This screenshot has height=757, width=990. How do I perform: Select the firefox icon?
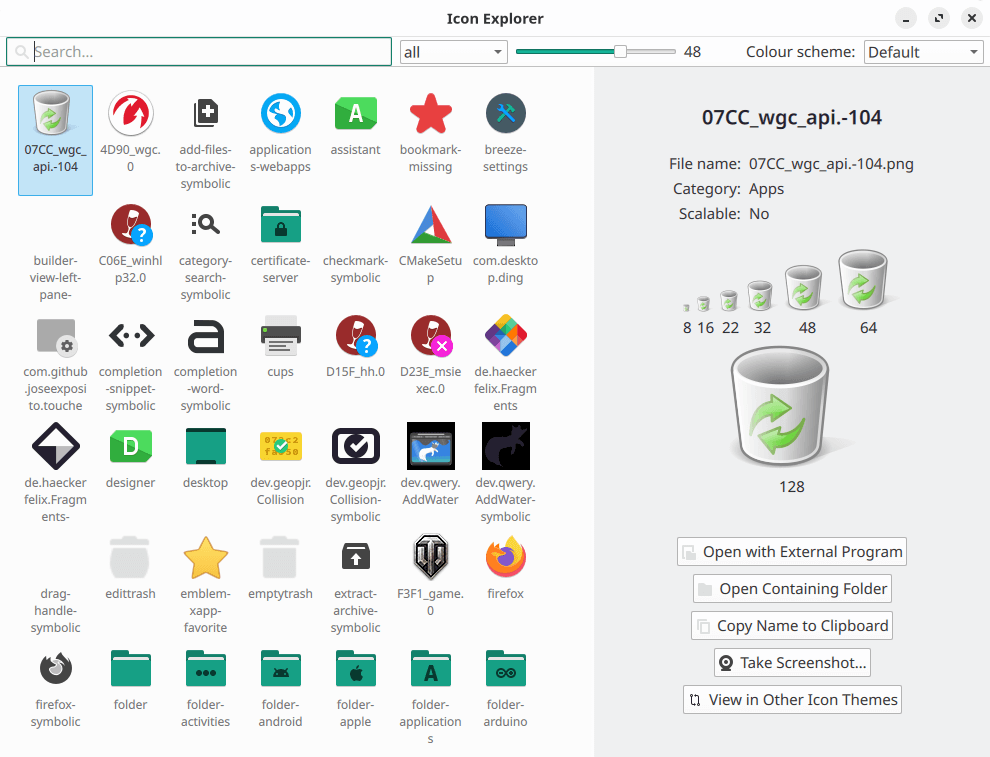[506, 558]
